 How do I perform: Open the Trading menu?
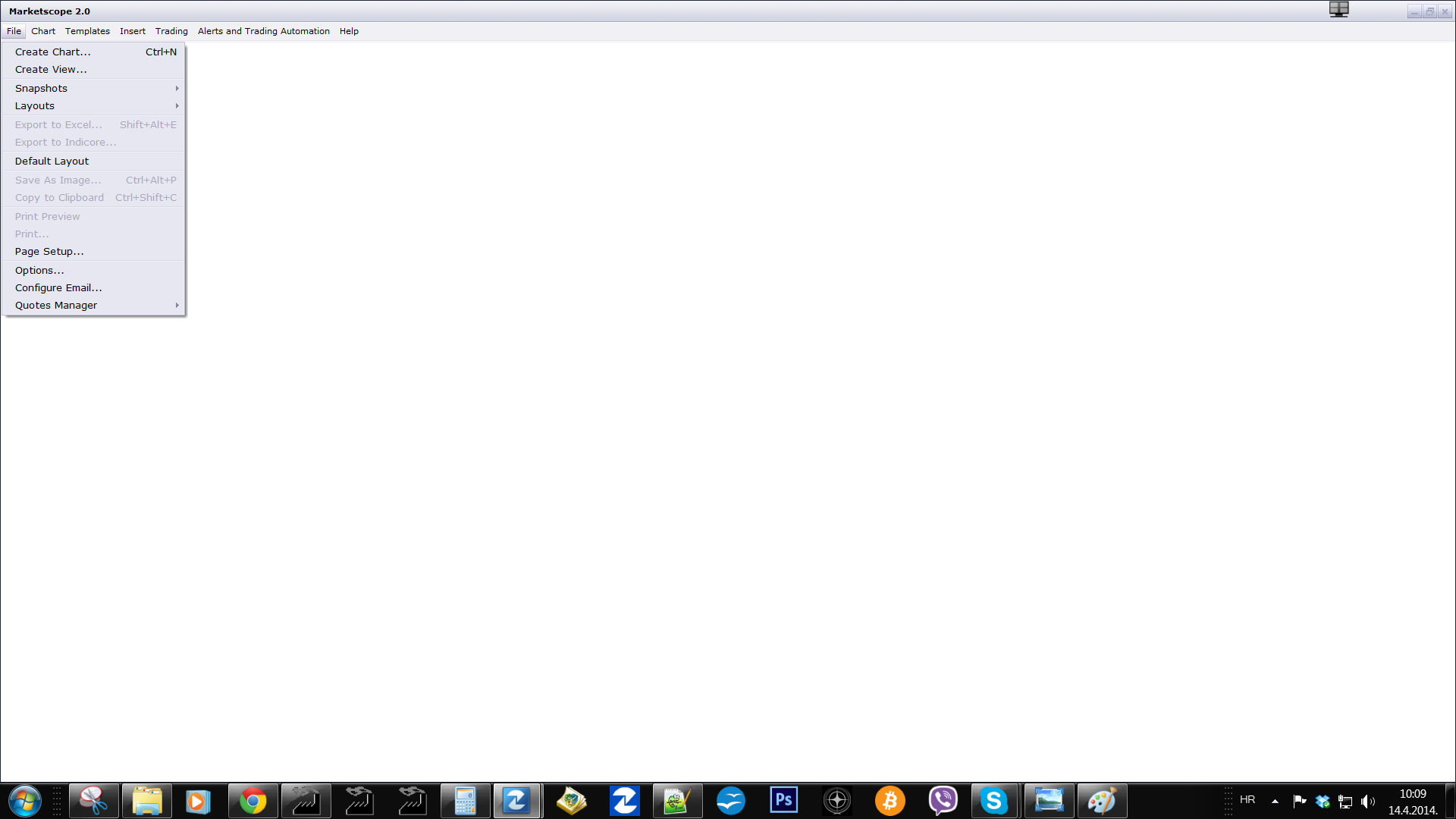(x=171, y=31)
